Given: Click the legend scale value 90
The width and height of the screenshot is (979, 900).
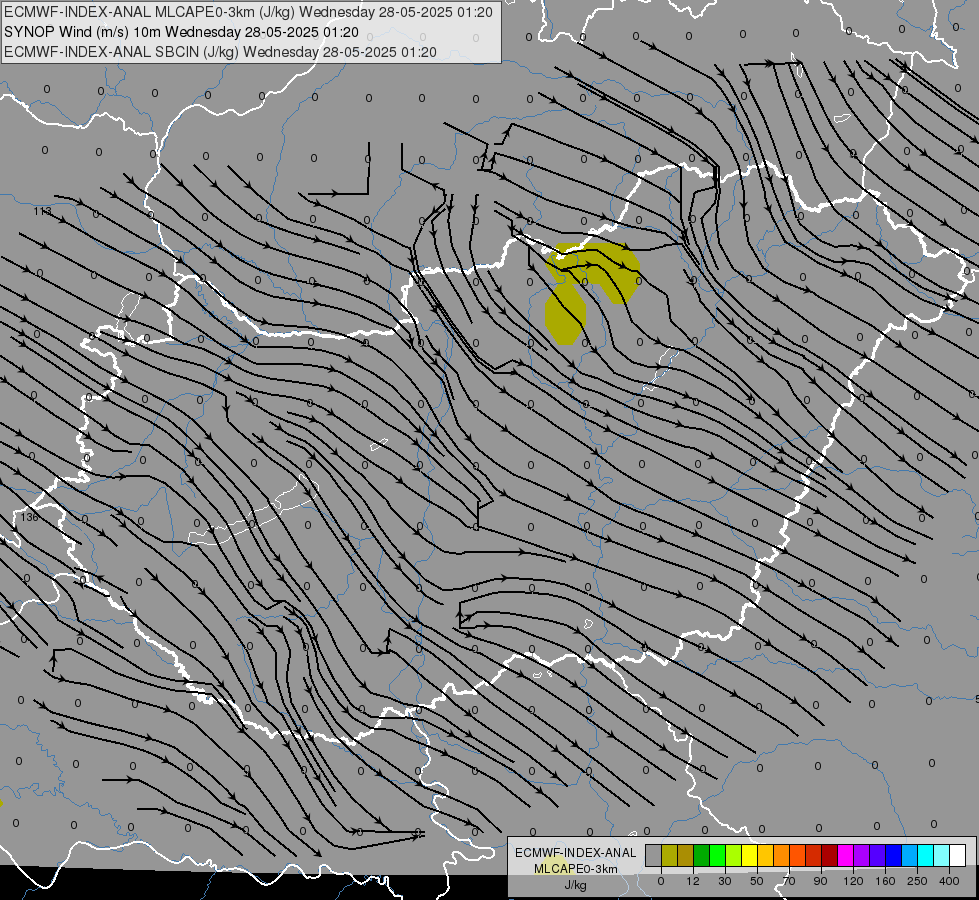Looking at the screenshot, I should [820, 881].
